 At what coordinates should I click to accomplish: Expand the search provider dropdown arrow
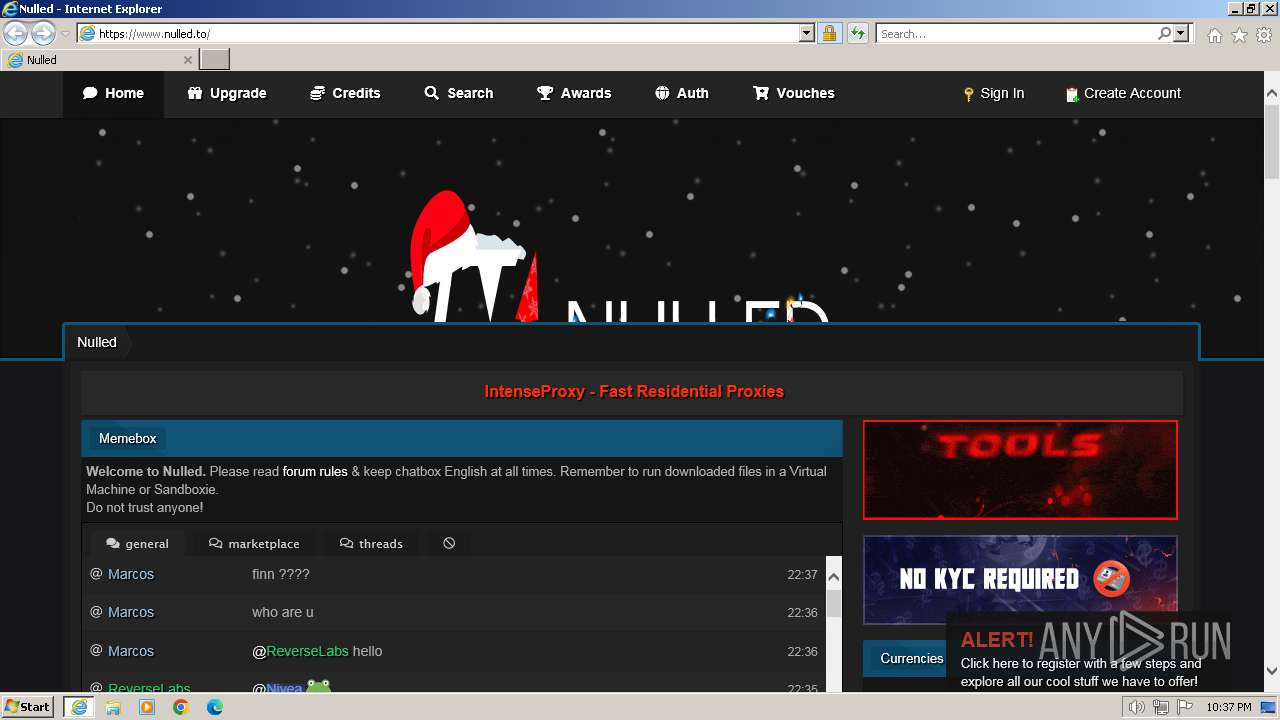tap(1181, 33)
